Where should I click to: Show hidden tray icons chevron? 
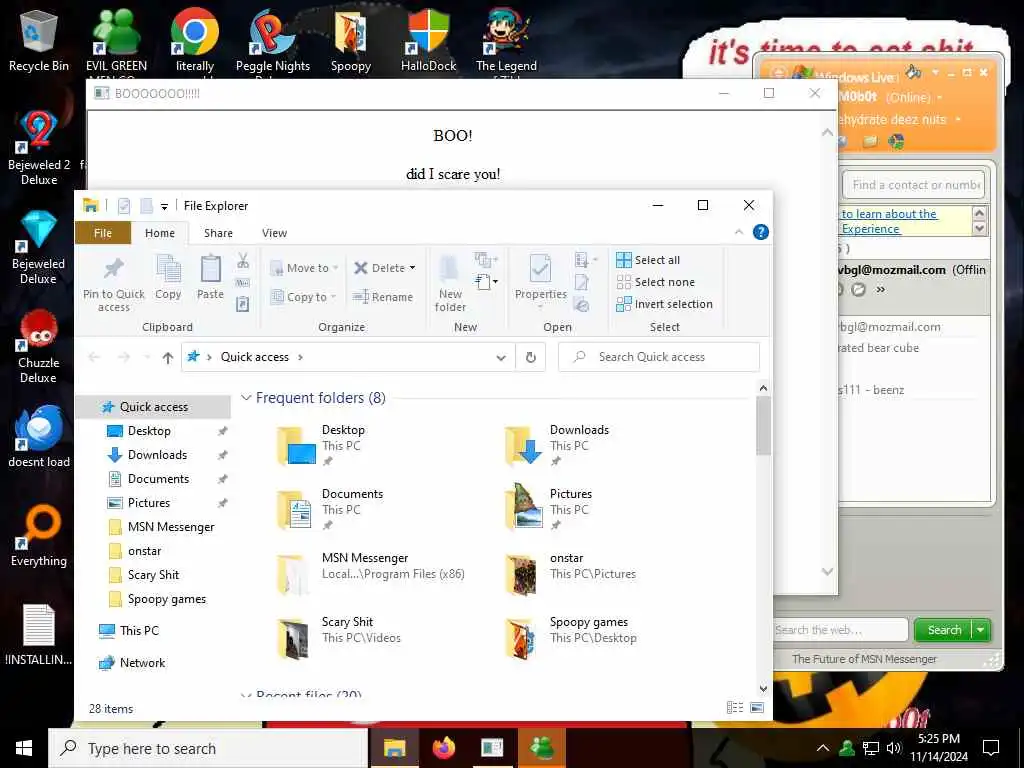(x=822, y=748)
